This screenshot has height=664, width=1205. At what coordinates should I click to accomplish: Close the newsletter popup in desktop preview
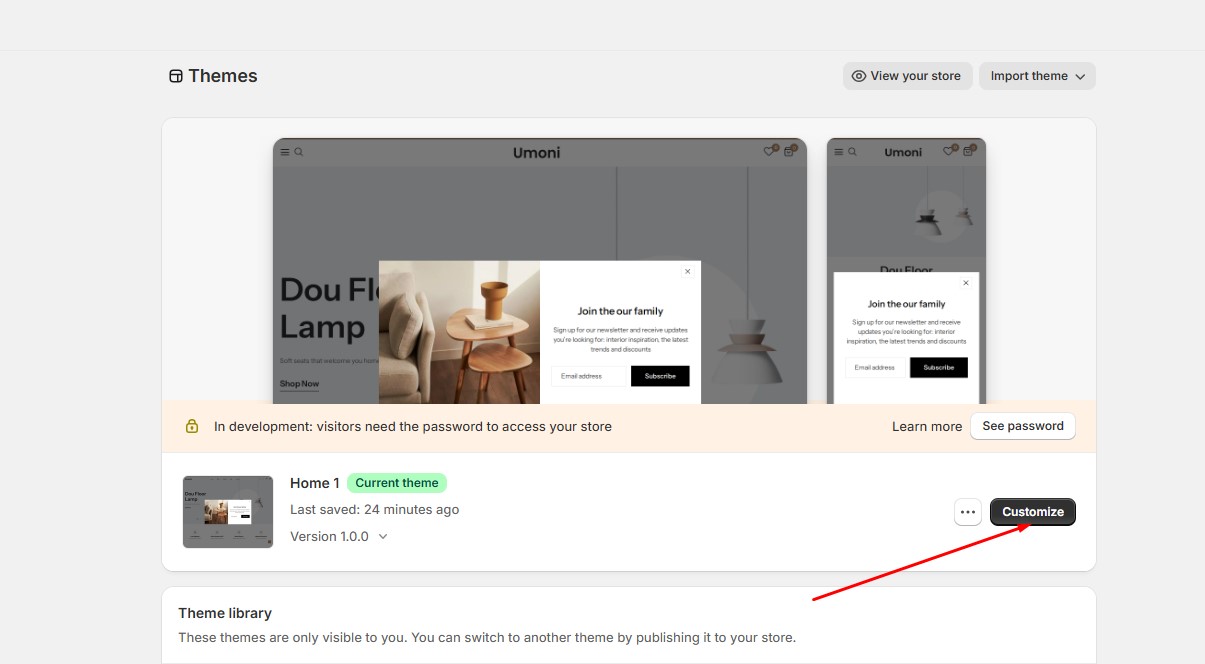click(x=687, y=271)
